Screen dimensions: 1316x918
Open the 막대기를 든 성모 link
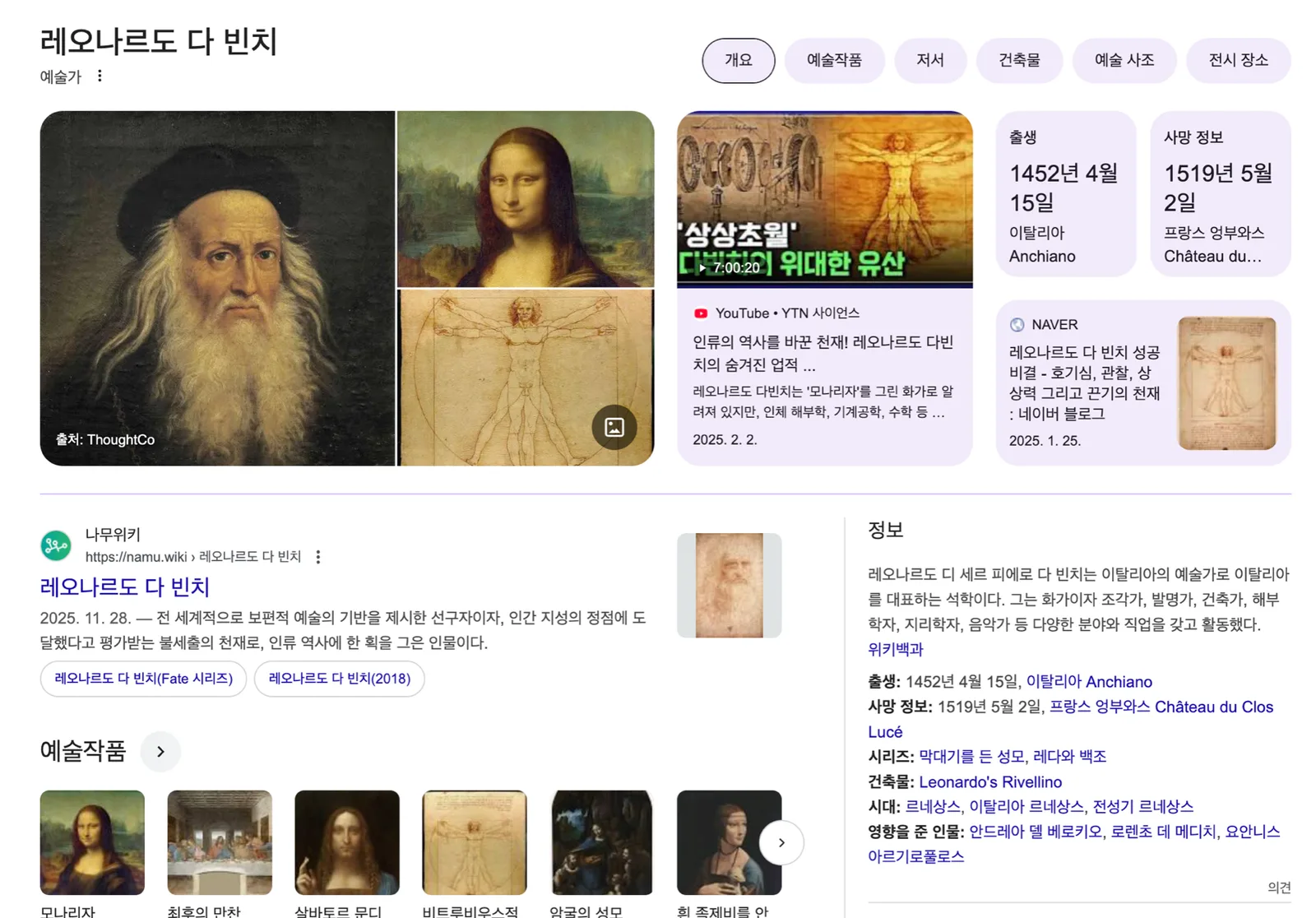point(971,756)
